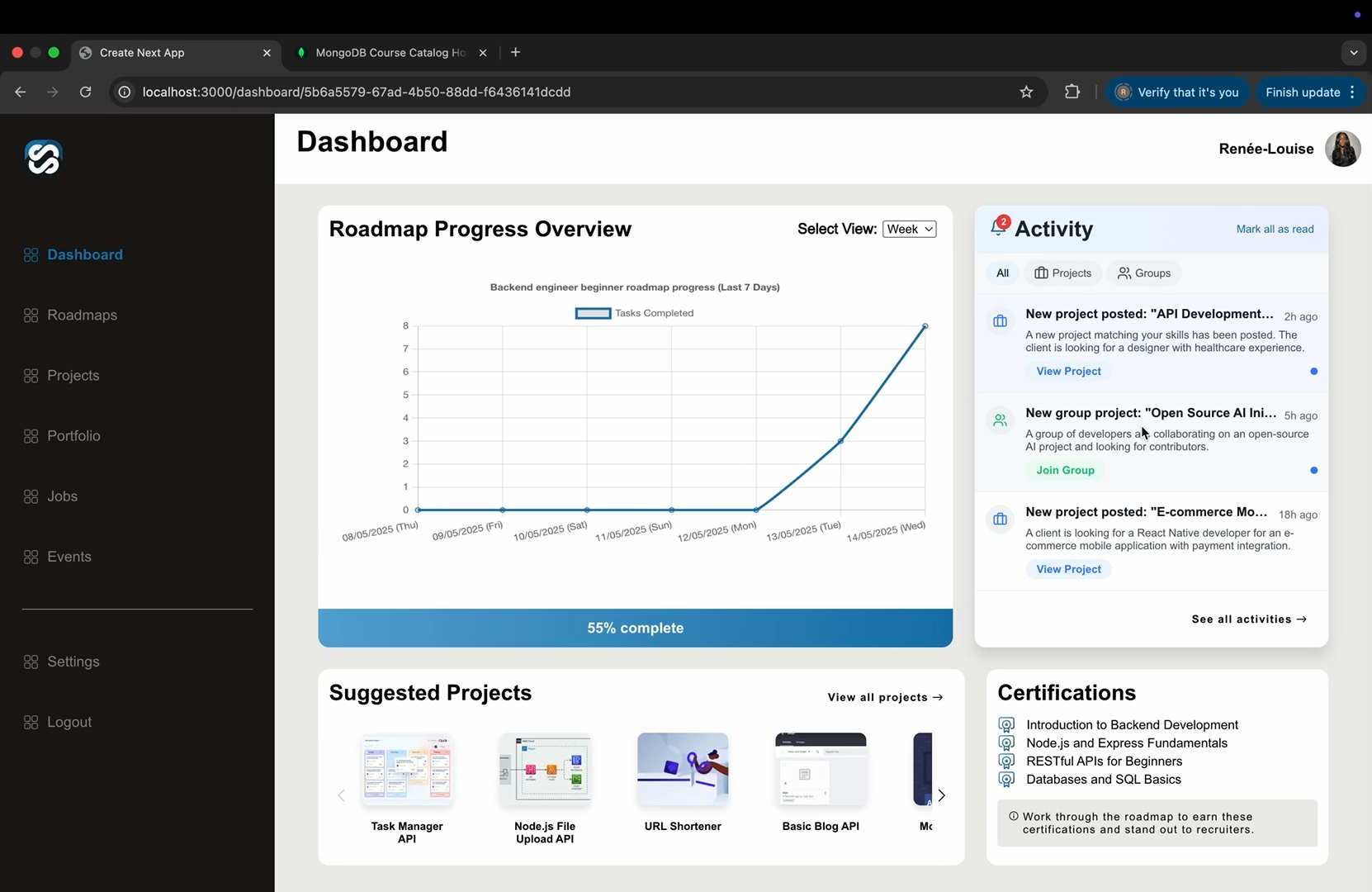The image size is (1372, 892).
Task: Click certificate icon for RESTful APIs for Beginners
Action: [x=1006, y=761]
